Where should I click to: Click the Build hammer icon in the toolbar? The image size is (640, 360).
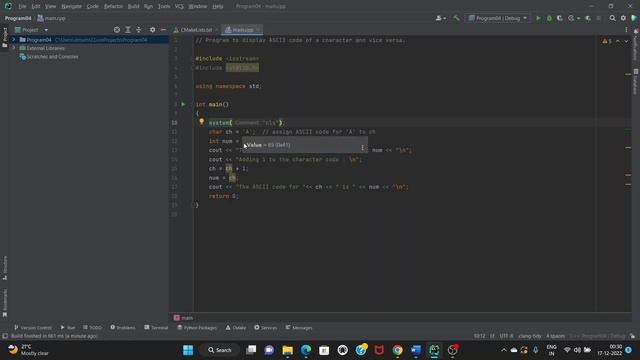point(456,18)
